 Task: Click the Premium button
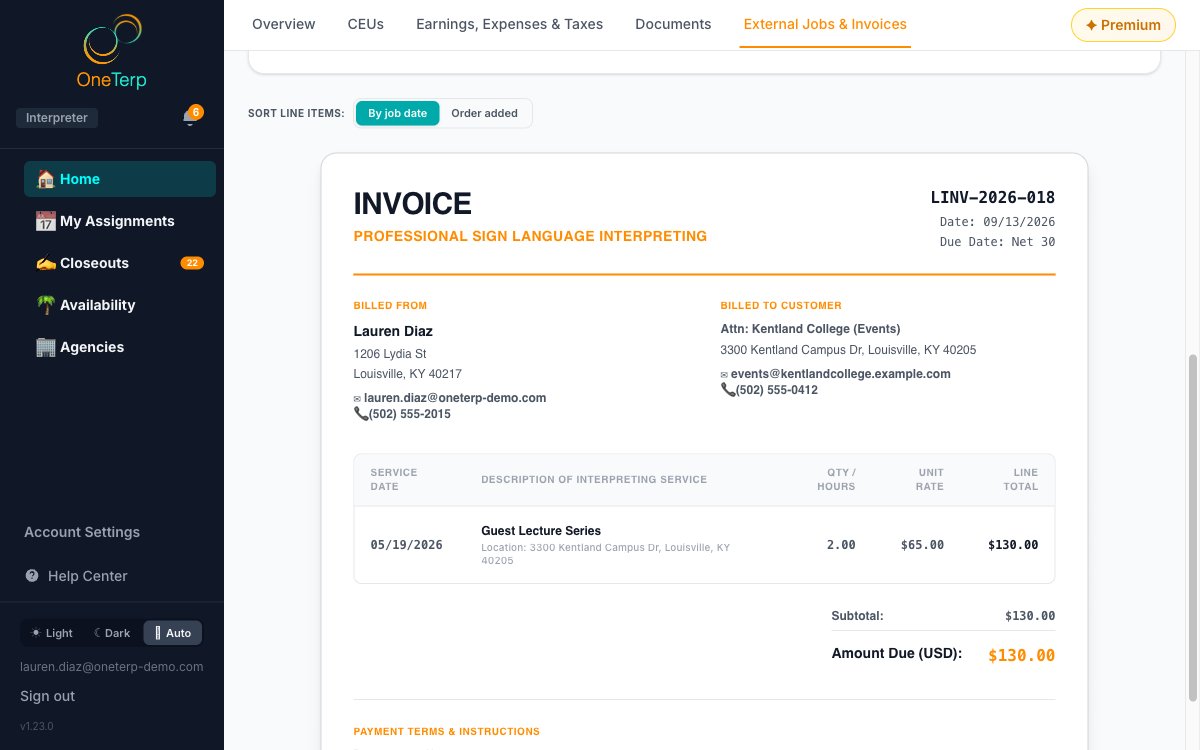(x=1123, y=25)
